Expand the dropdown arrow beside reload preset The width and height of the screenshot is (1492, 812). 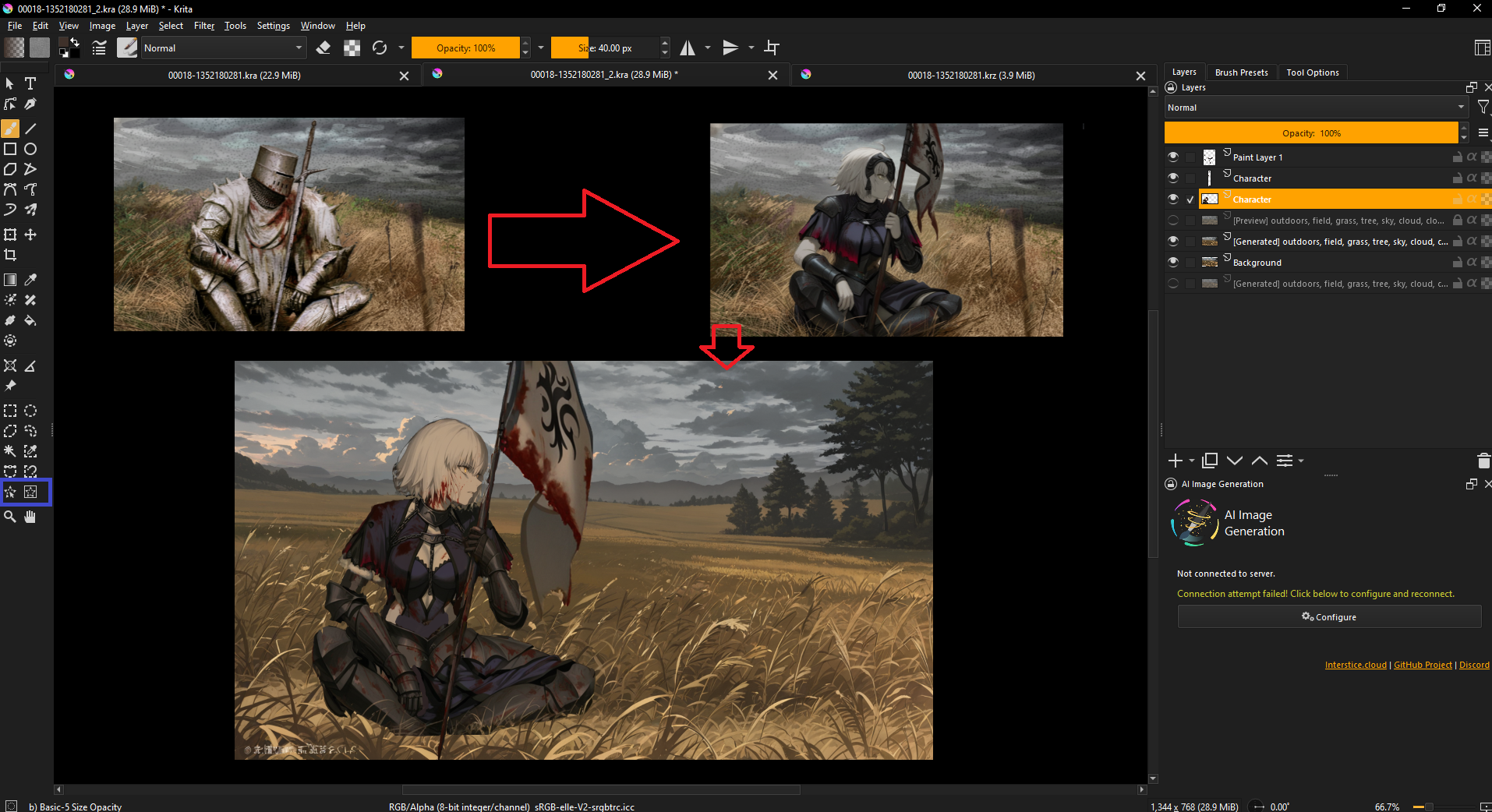[x=401, y=48]
